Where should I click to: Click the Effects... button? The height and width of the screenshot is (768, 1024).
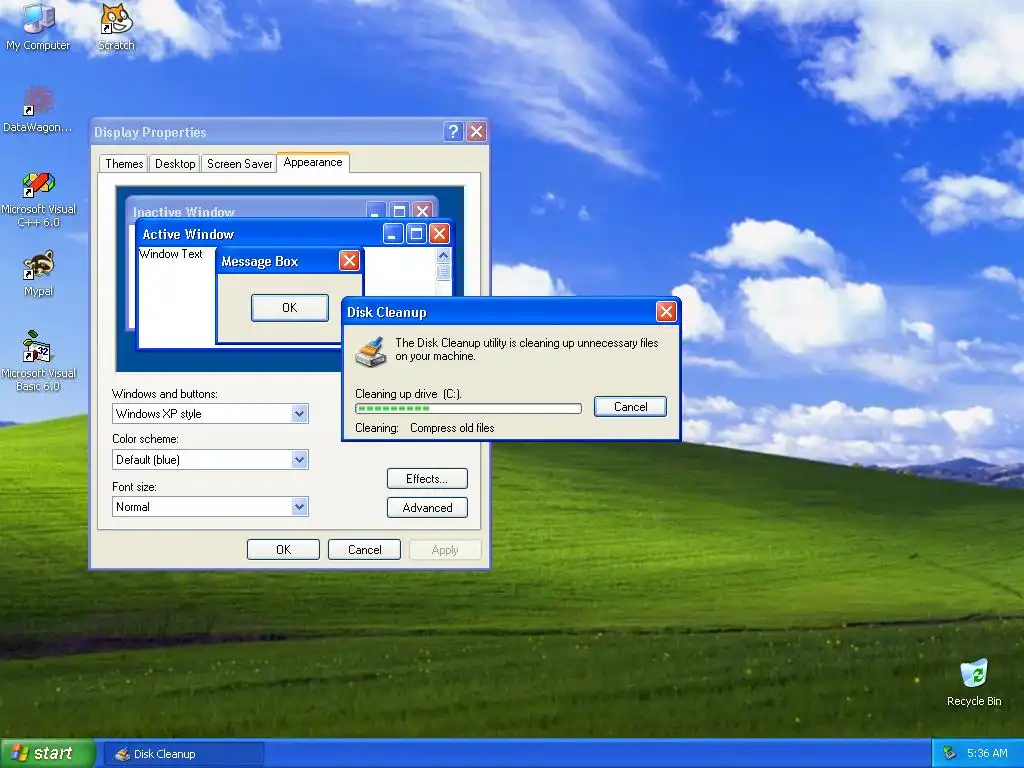tap(427, 479)
